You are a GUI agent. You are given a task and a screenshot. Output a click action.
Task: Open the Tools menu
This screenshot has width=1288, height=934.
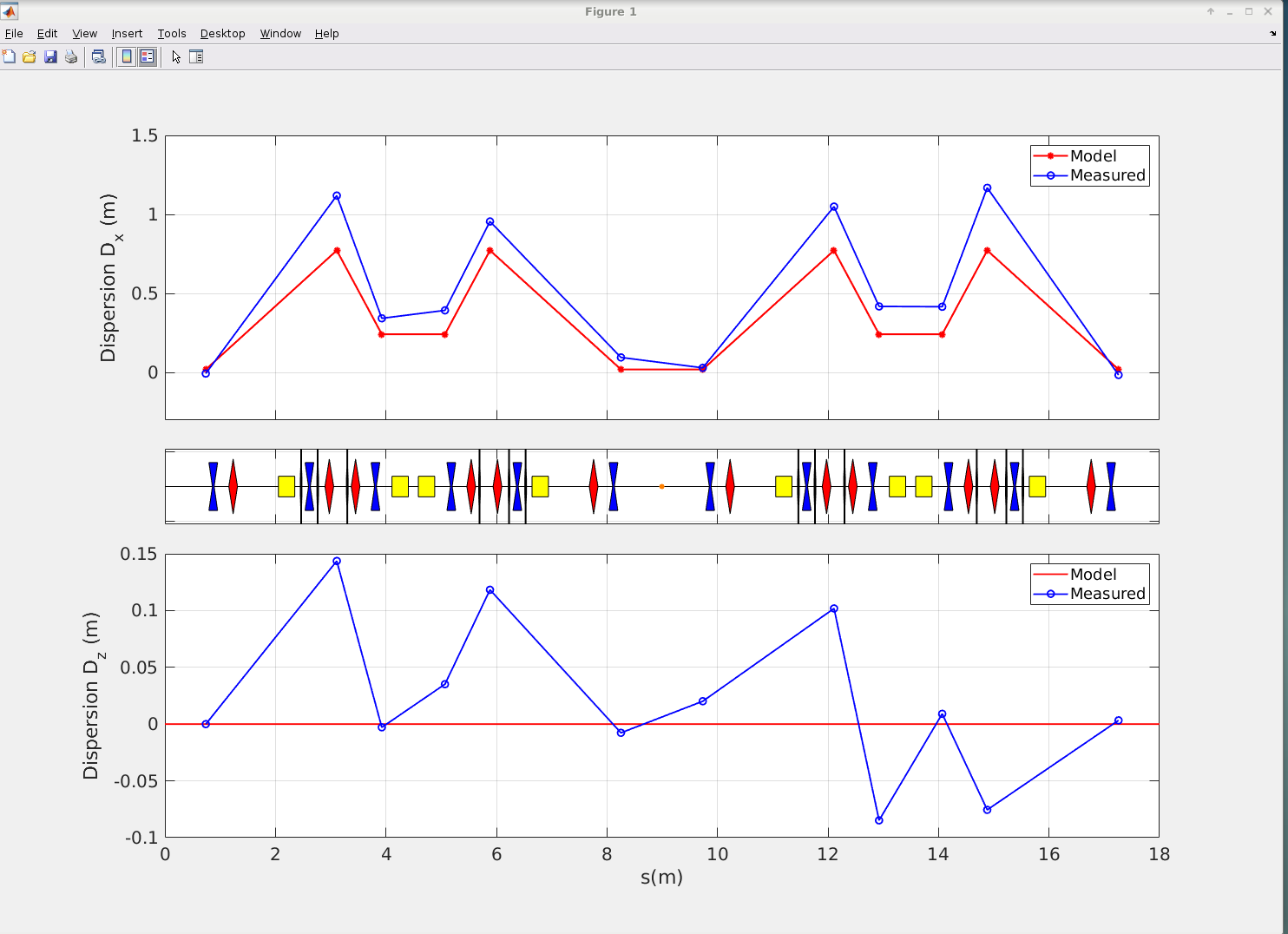[172, 34]
